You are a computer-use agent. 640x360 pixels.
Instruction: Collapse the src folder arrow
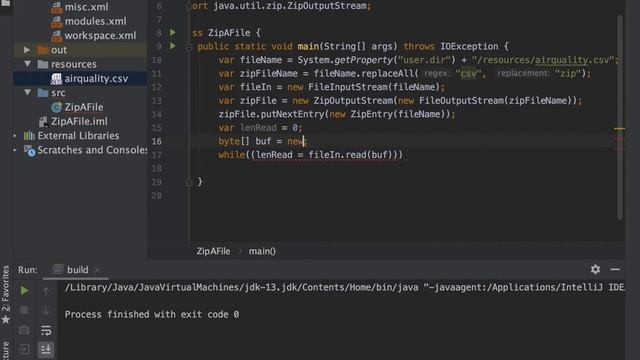(27, 93)
